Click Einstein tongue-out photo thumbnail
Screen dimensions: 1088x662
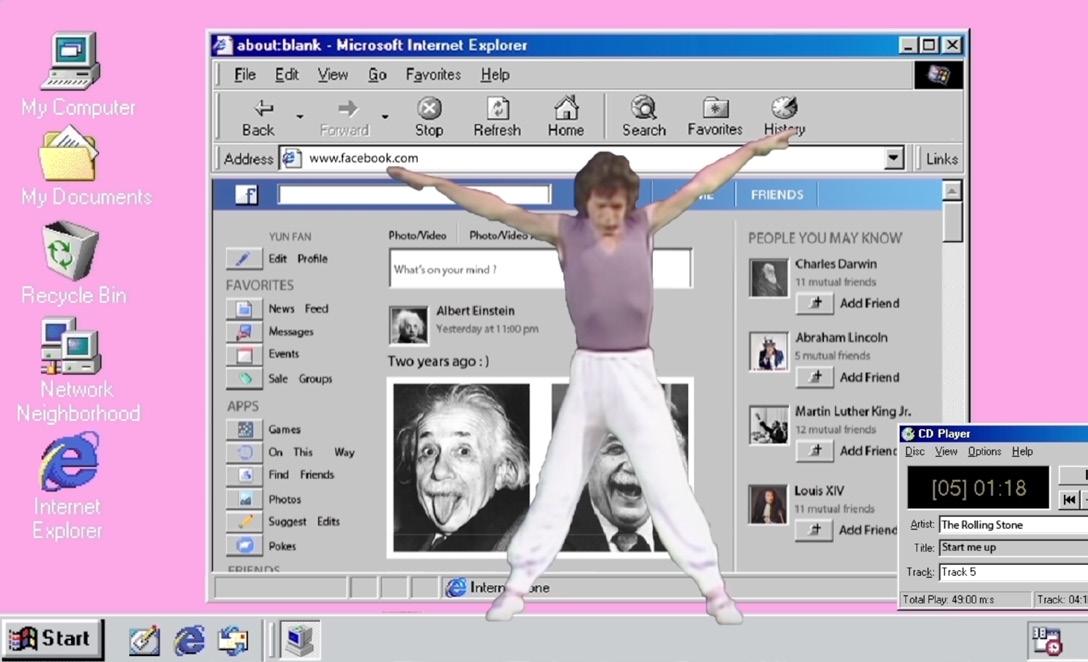point(461,467)
